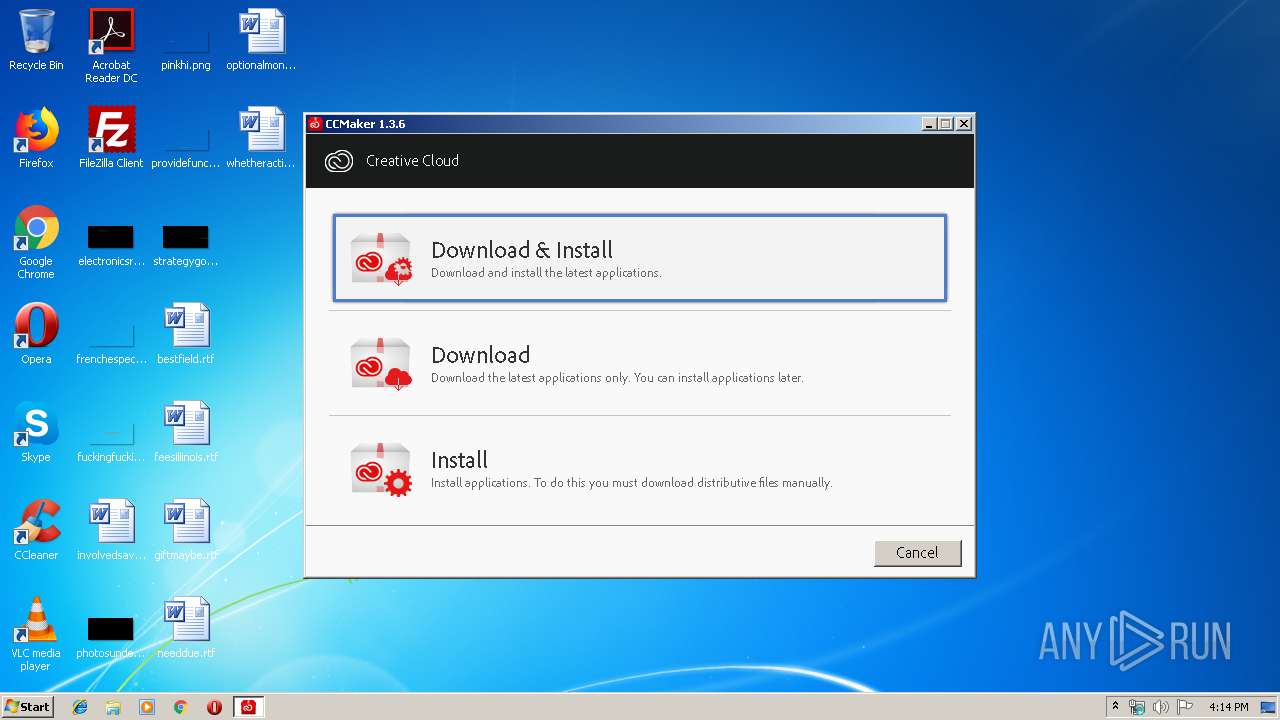
Task: Open Internet Explorer from taskbar
Action: (x=80, y=707)
